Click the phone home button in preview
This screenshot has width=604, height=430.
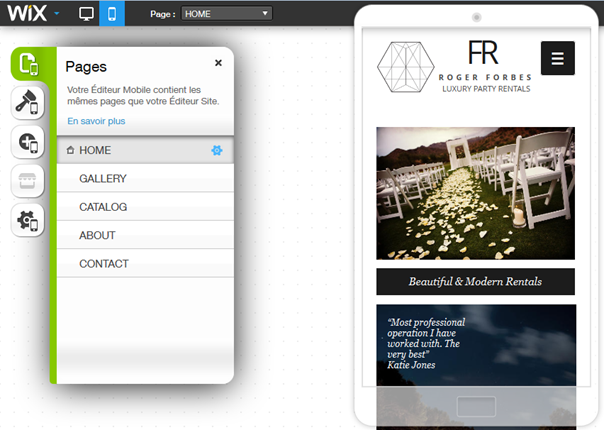click(476, 406)
